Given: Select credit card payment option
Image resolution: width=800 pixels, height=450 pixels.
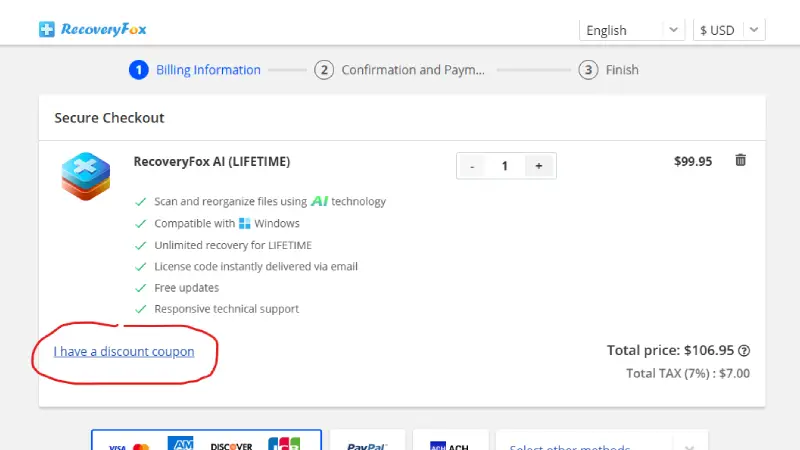Looking at the screenshot, I should [206, 442].
